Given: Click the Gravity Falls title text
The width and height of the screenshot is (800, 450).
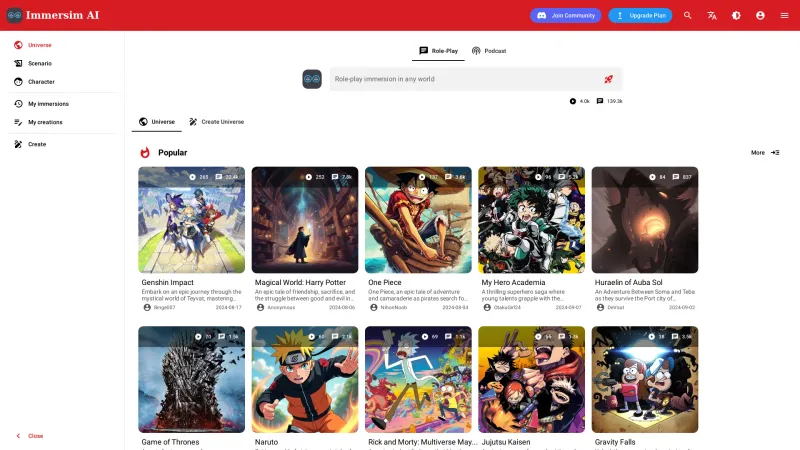Looking at the screenshot, I should coord(615,442).
